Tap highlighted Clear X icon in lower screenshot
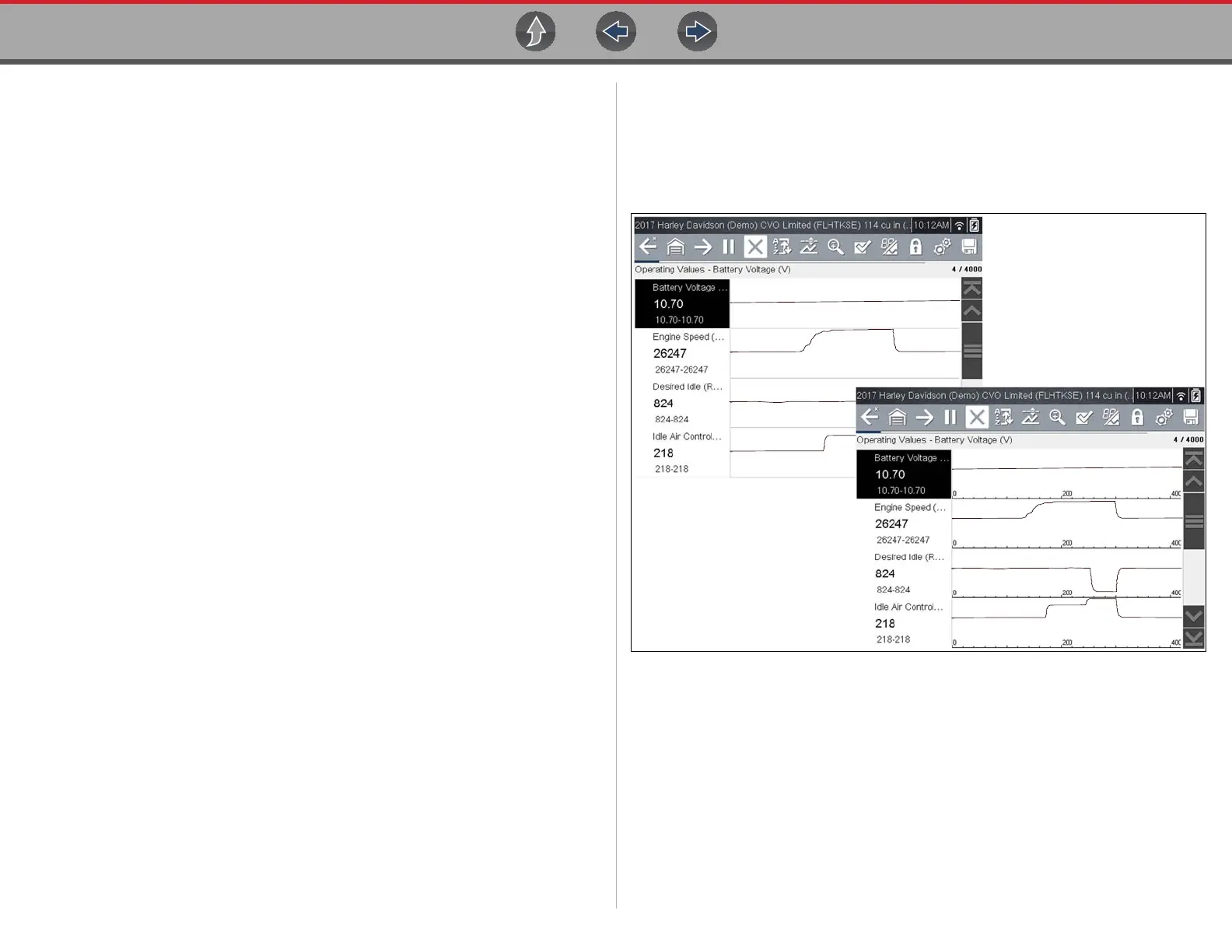 point(977,417)
